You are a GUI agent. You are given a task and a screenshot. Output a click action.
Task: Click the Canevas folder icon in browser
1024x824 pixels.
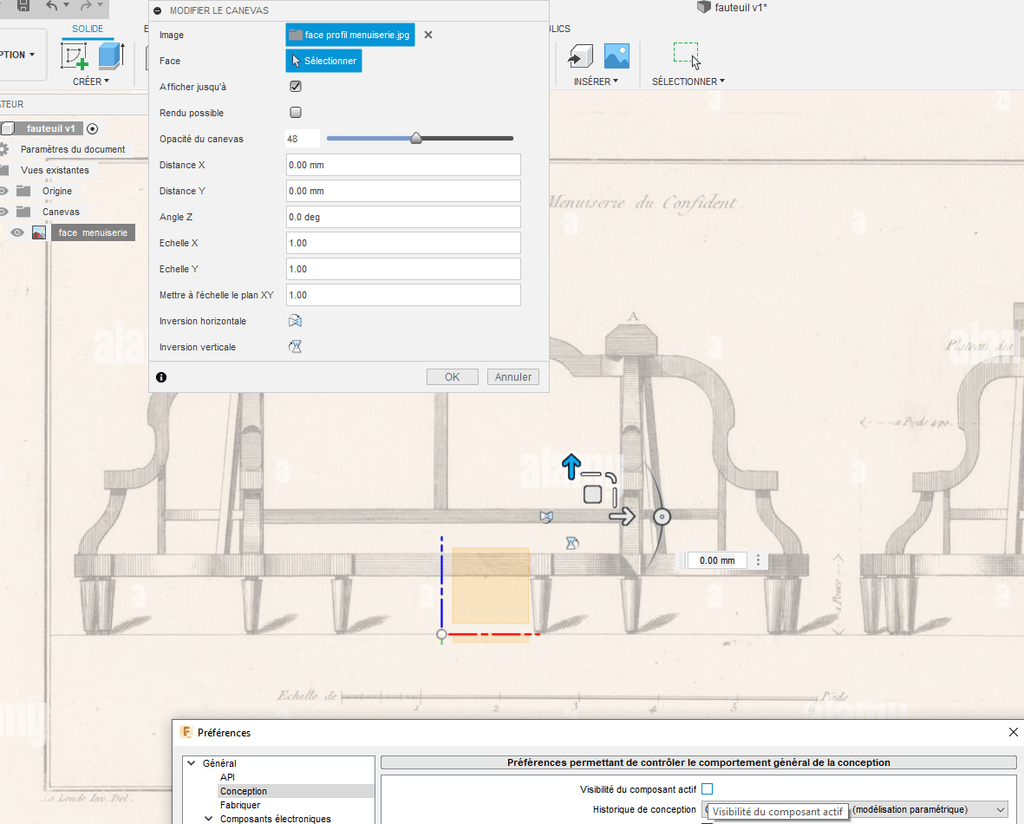coord(24,212)
